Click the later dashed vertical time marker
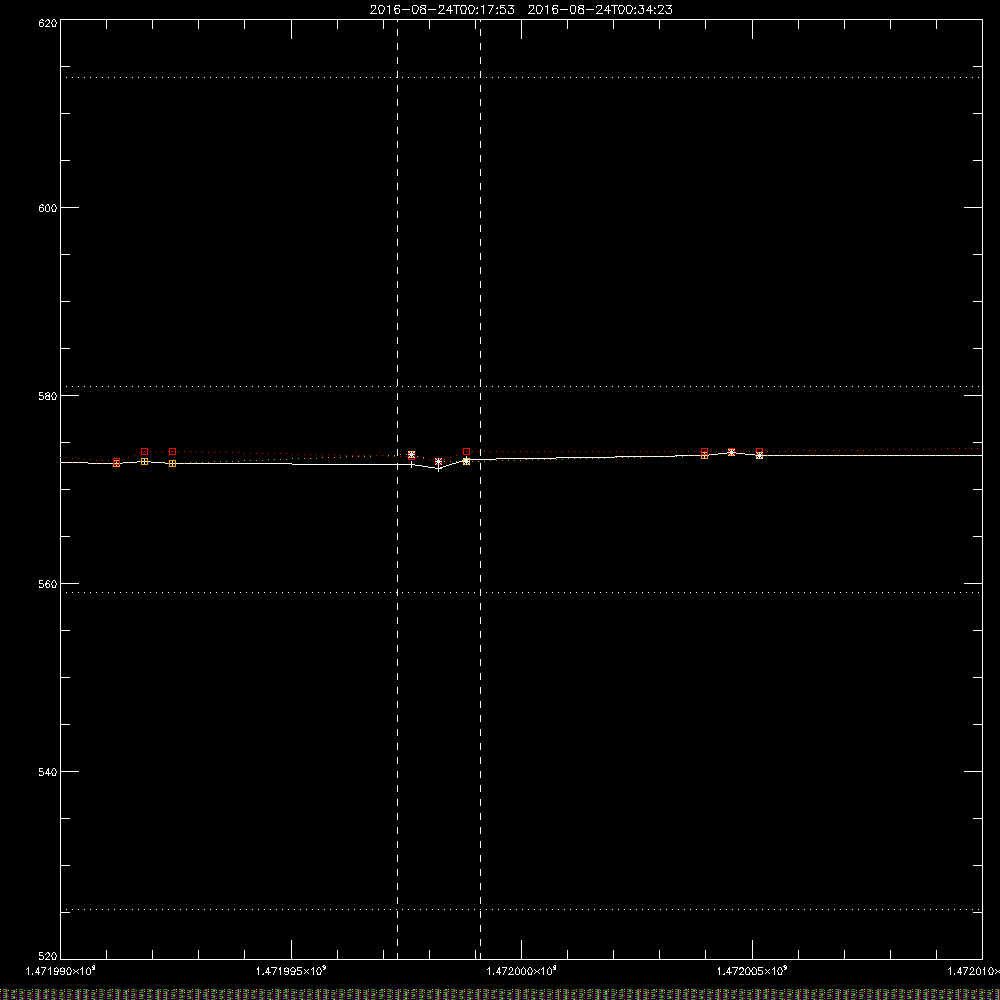This screenshot has width=1000, height=1000. (480, 489)
